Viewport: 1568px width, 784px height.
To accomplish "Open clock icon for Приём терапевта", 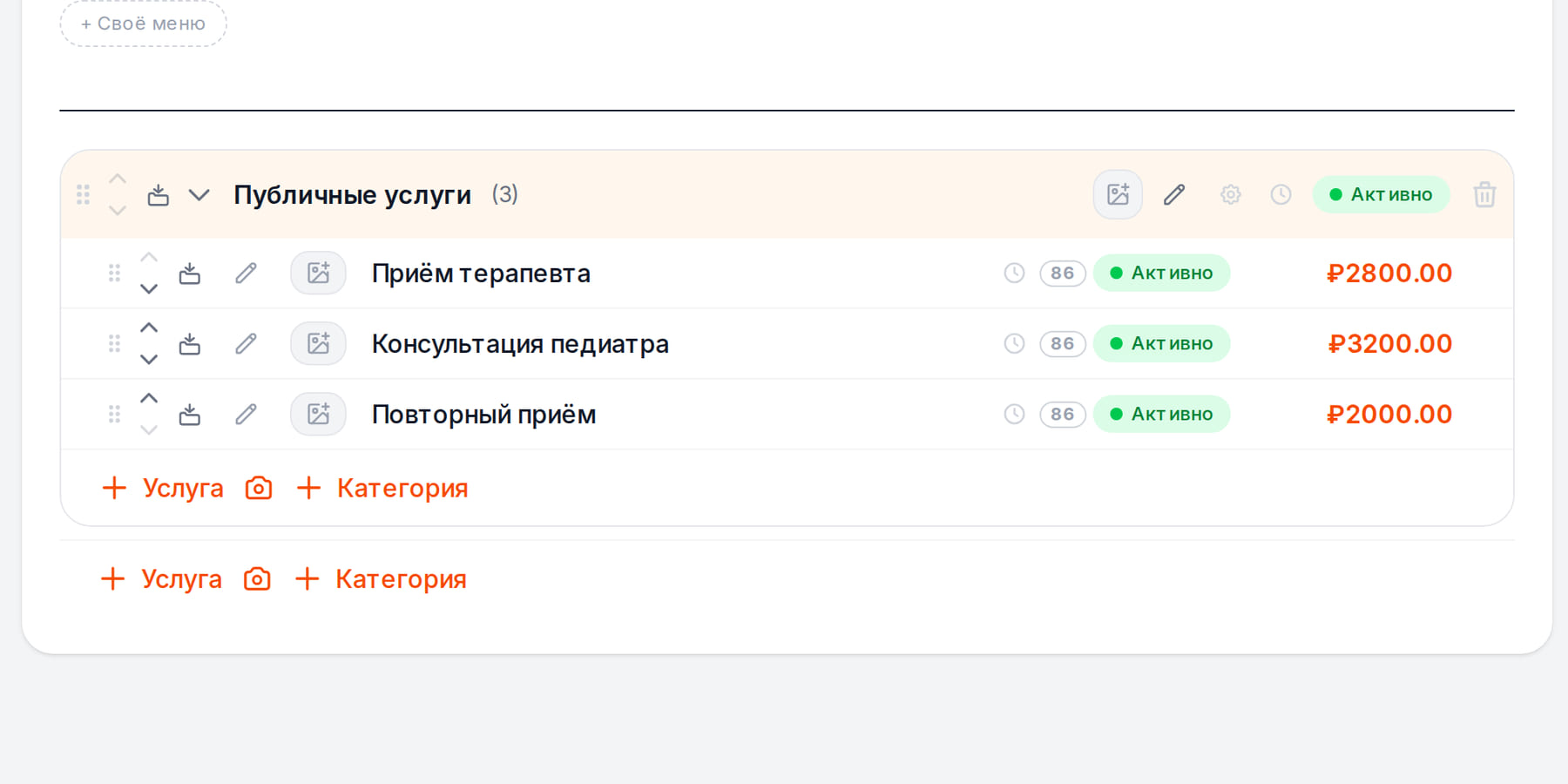I will (1014, 273).
